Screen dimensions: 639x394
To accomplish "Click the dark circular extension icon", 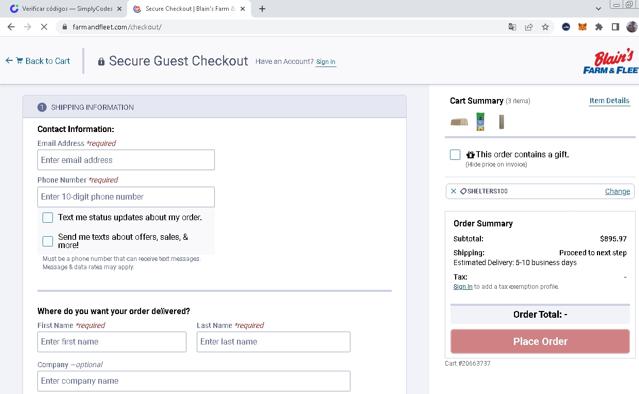I will click(x=566, y=27).
